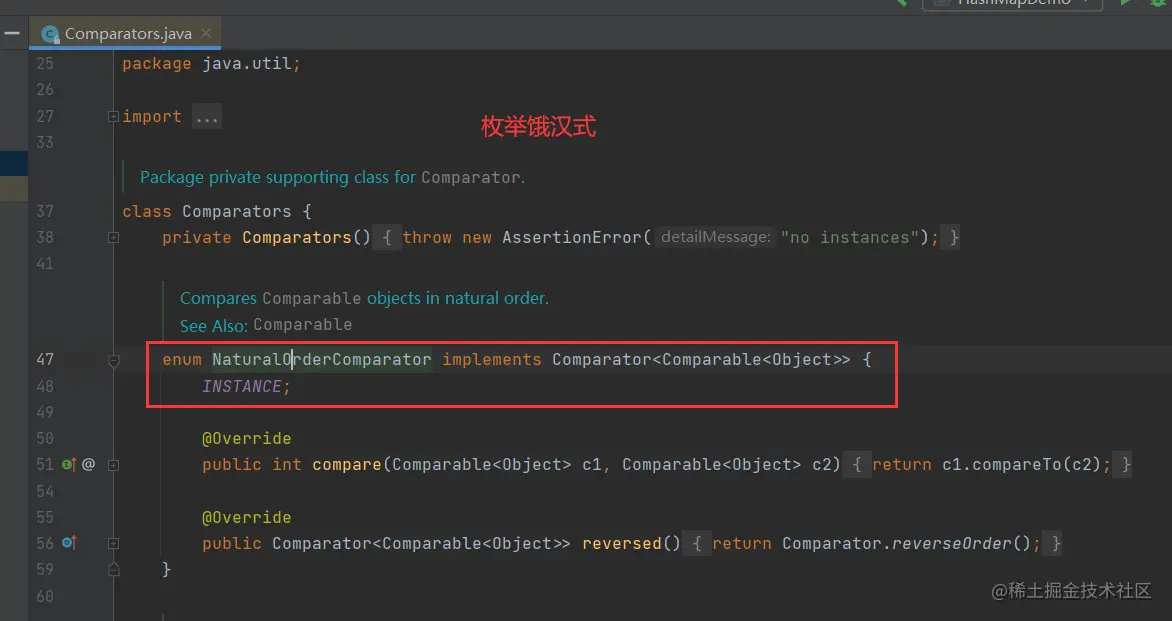Follow the Comparable link in 'Compares Comparable objects'
The width and height of the screenshot is (1172, 621).
pos(312,299)
